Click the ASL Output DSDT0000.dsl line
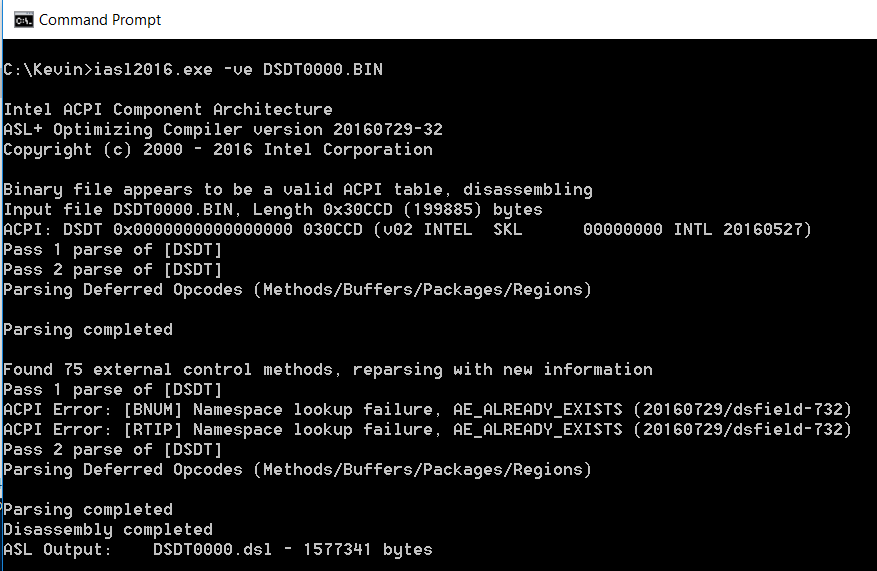 [218, 550]
